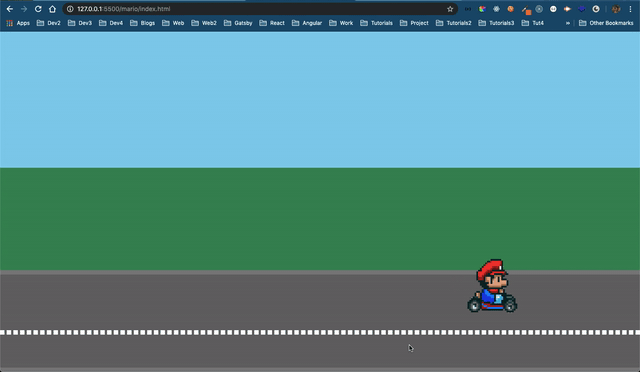Open the Other Bookmarks folder
640x372 pixels.
point(606,23)
